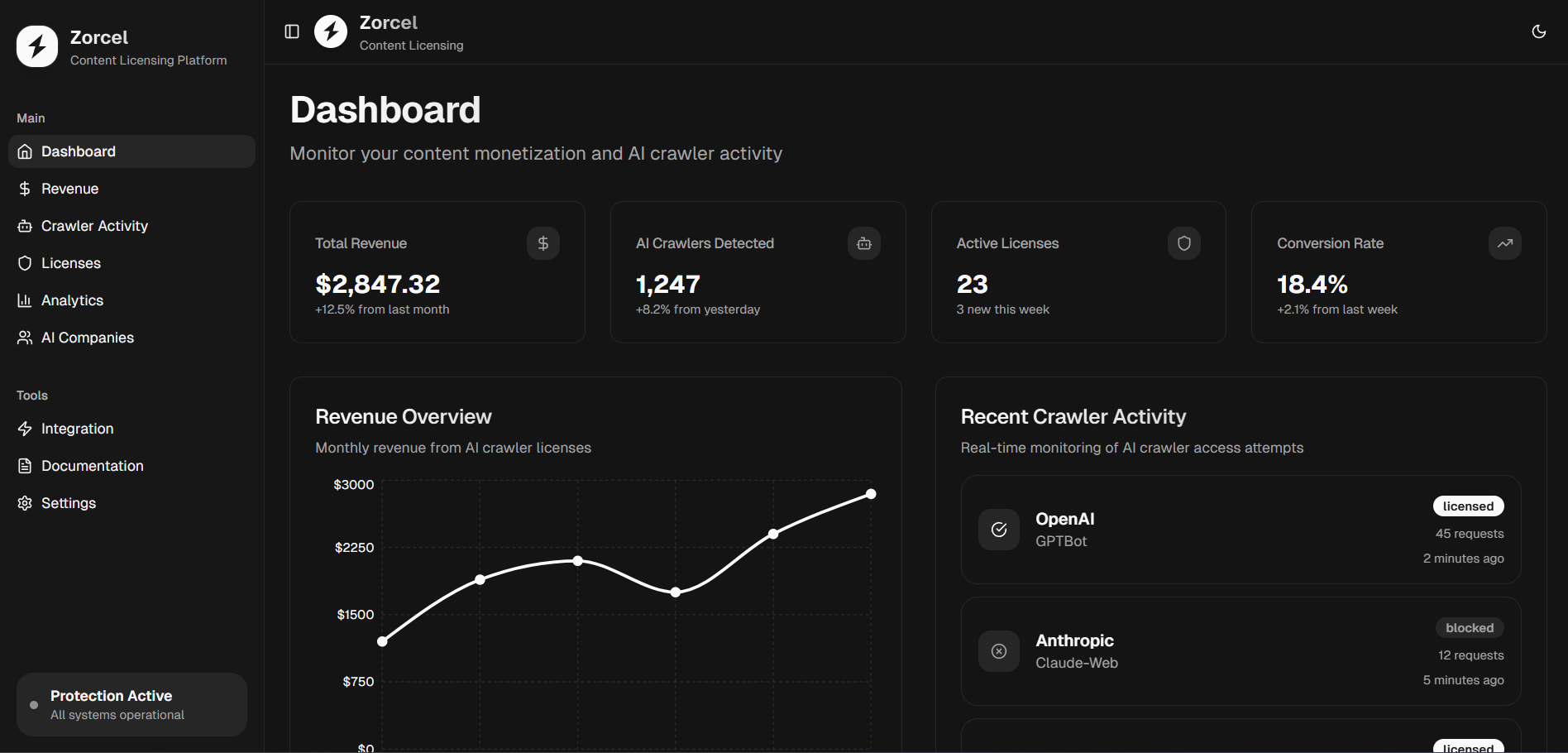Click the dip data point near $1750
The width and height of the screenshot is (1568, 753).
[676, 592]
